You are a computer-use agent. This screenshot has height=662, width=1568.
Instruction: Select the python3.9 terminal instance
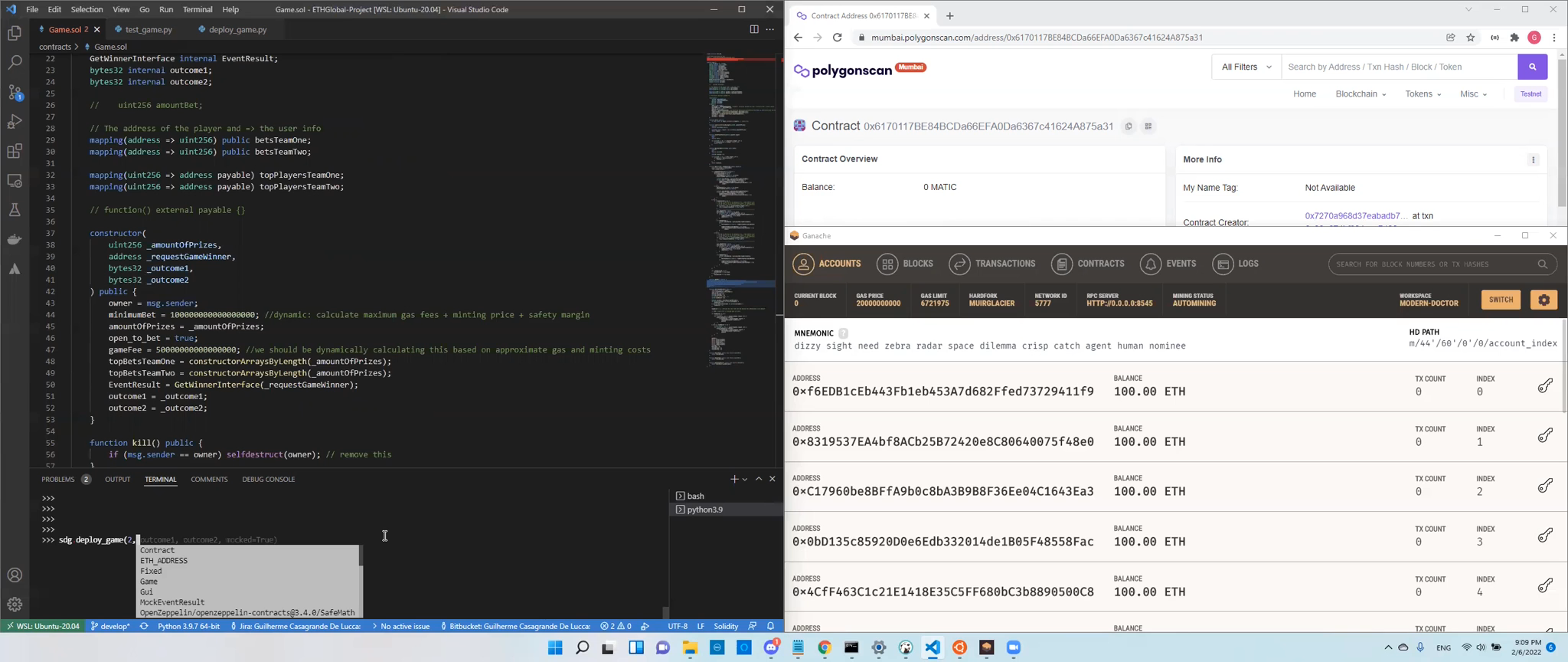[725, 510]
